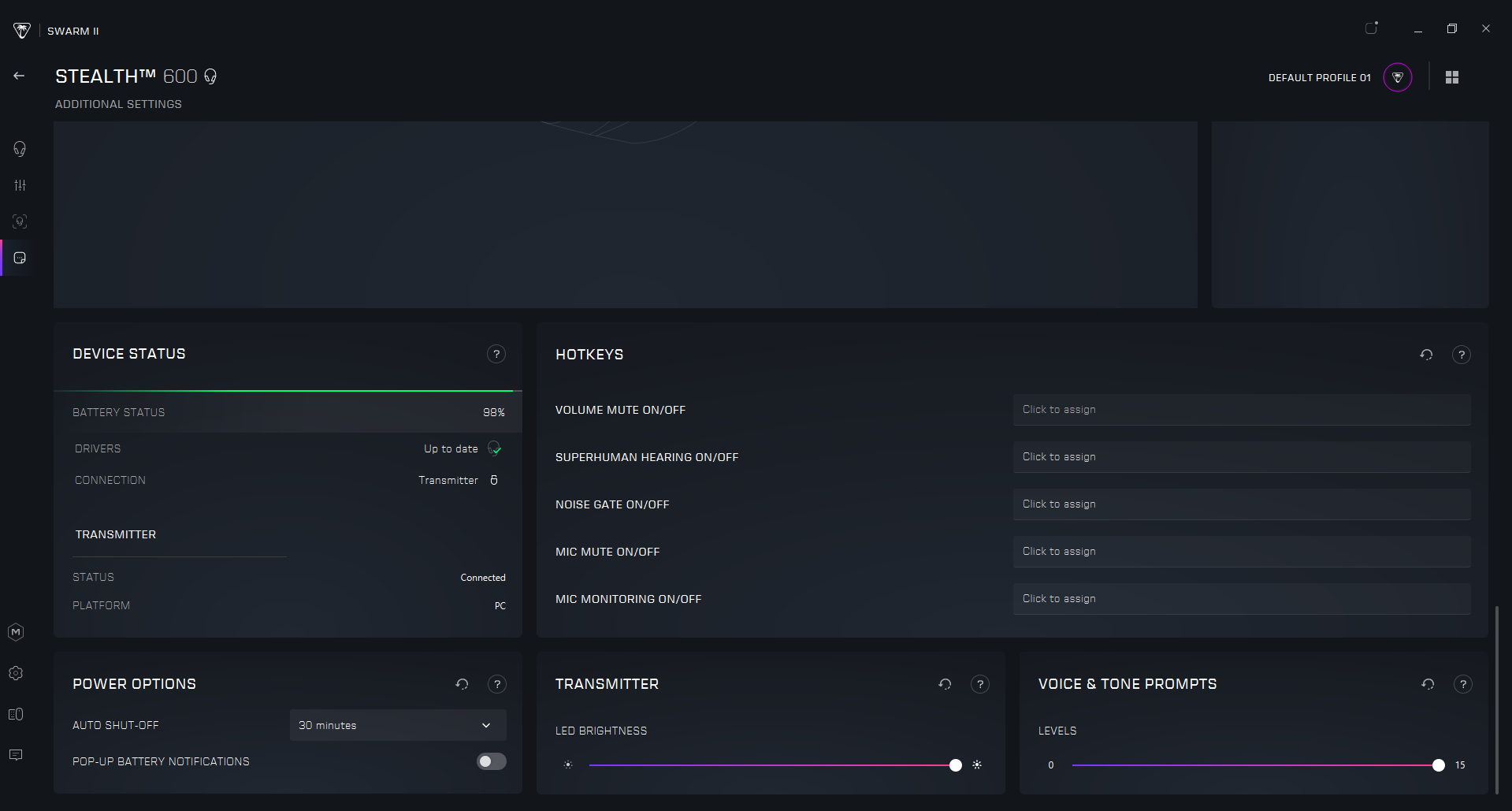Open the settings gear in sidebar
The image size is (1512, 811).
click(16, 673)
